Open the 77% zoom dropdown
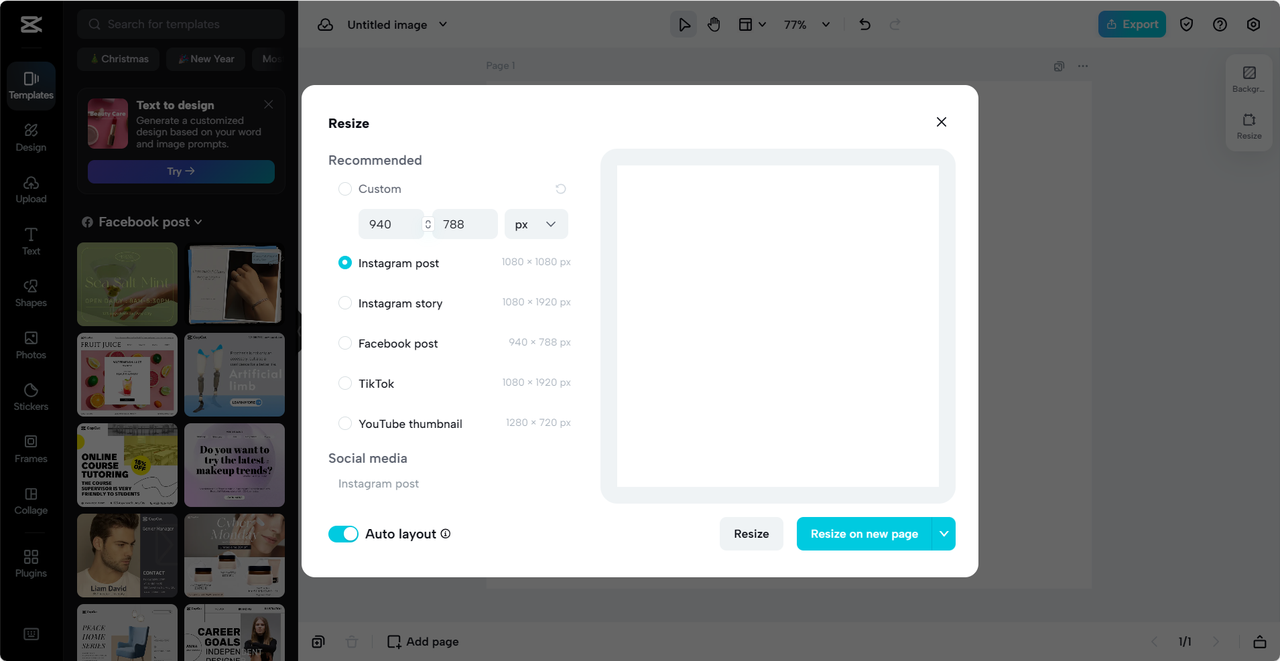The width and height of the screenshot is (1280, 661). pyautogui.click(x=807, y=25)
